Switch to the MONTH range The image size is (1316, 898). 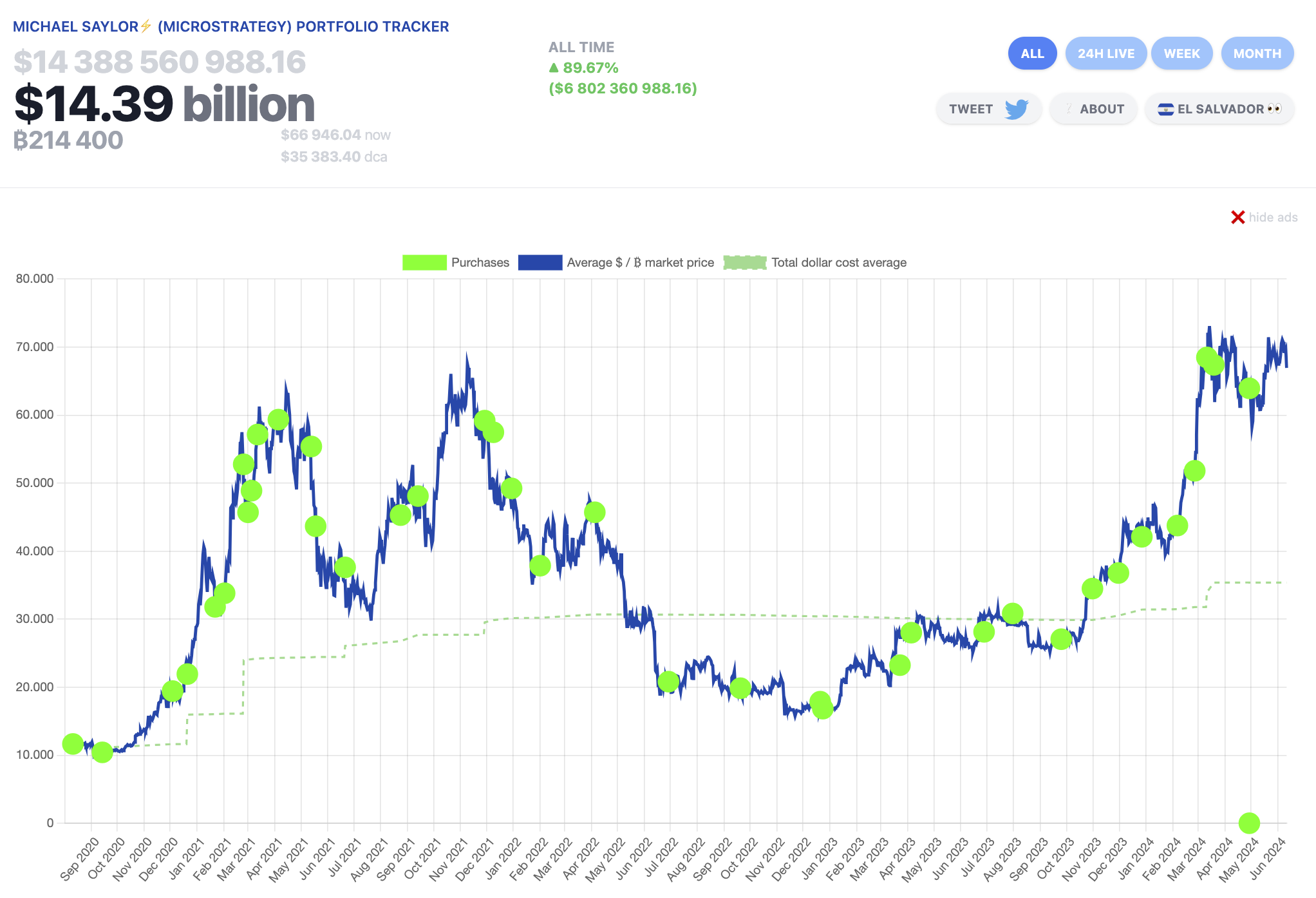[x=1257, y=53]
